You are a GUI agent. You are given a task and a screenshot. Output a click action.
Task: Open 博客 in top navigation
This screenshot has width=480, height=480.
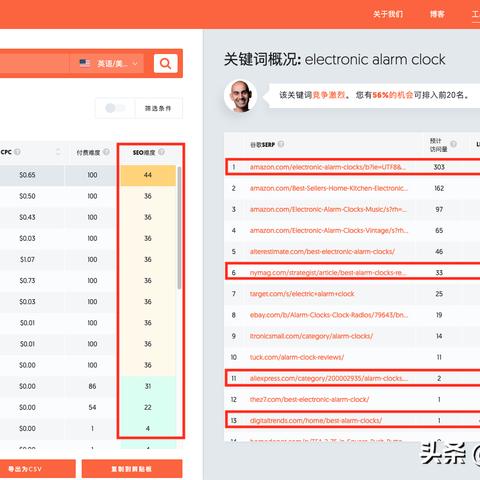pyautogui.click(x=437, y=14)
